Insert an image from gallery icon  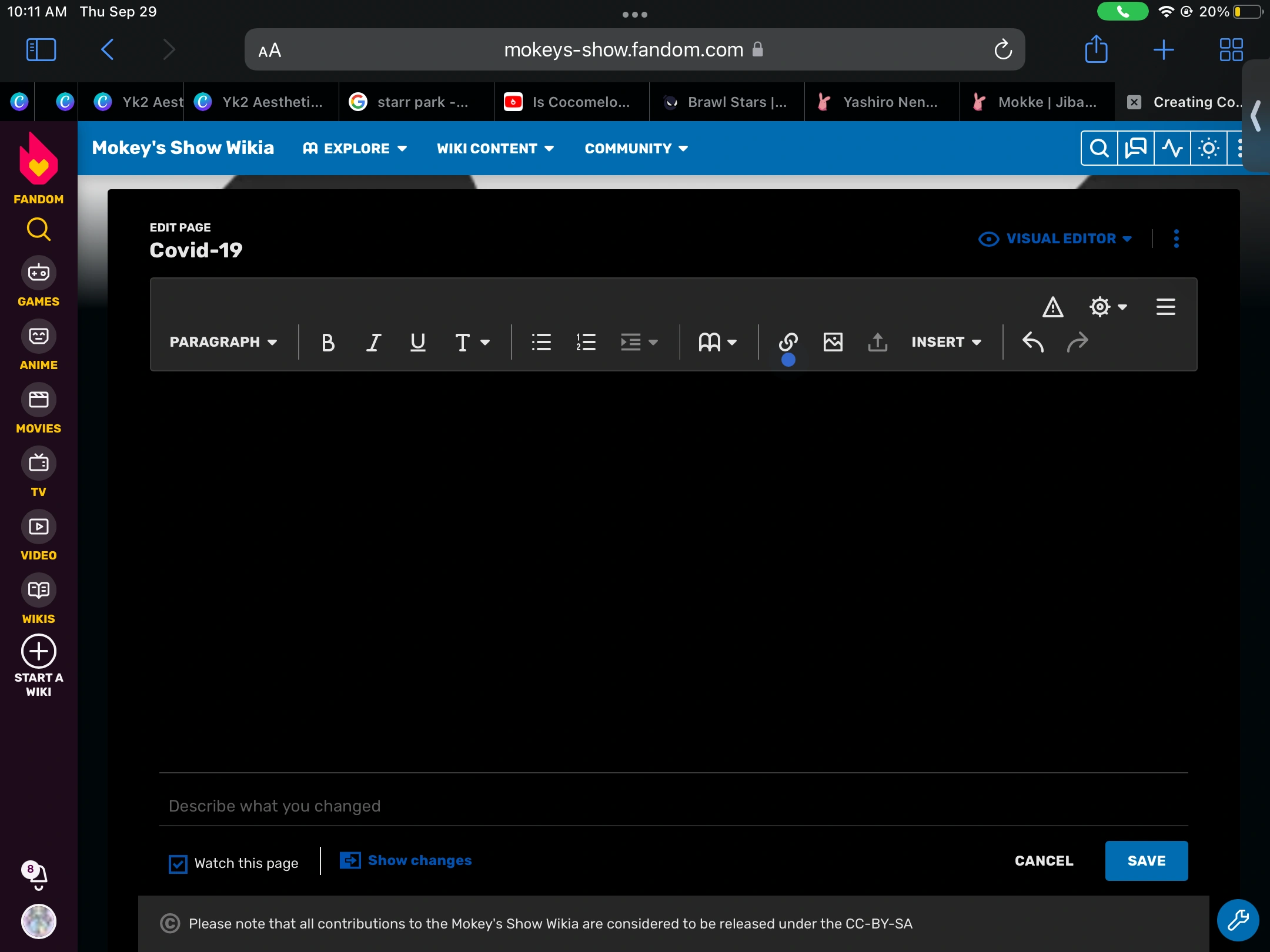coord(833,342)
